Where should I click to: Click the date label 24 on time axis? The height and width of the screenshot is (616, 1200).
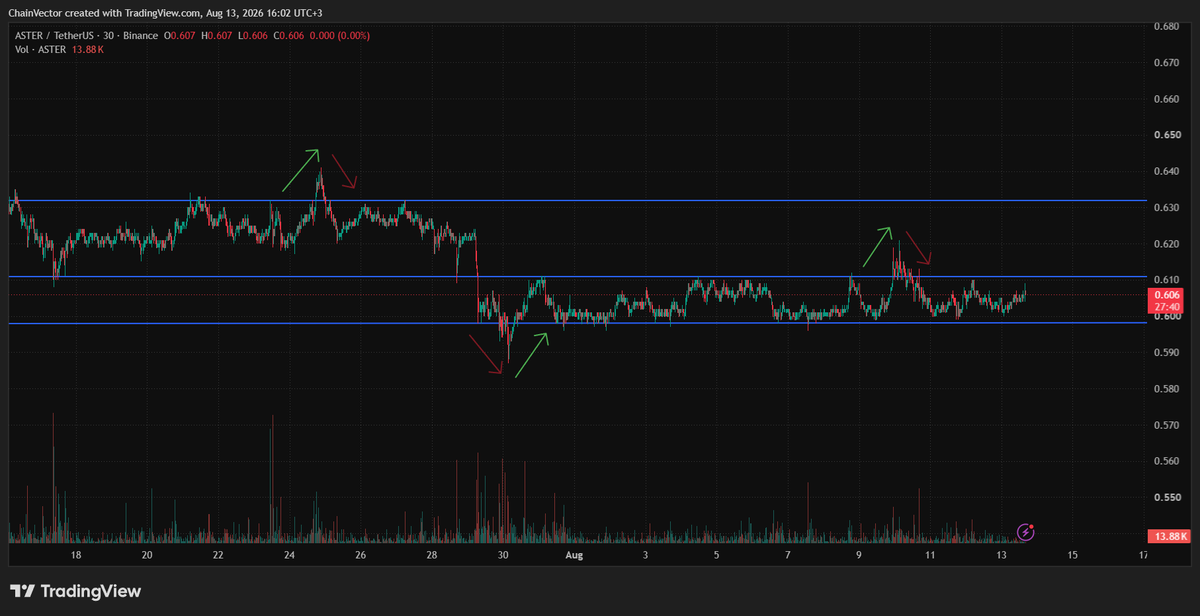pos(289,554)
